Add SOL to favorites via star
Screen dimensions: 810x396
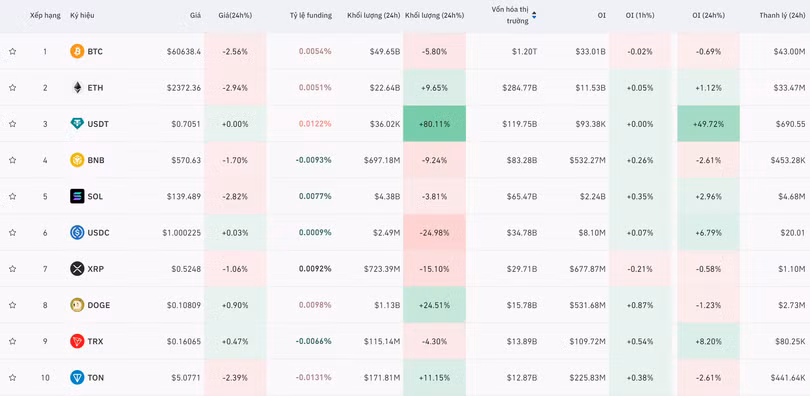point(12,196)
